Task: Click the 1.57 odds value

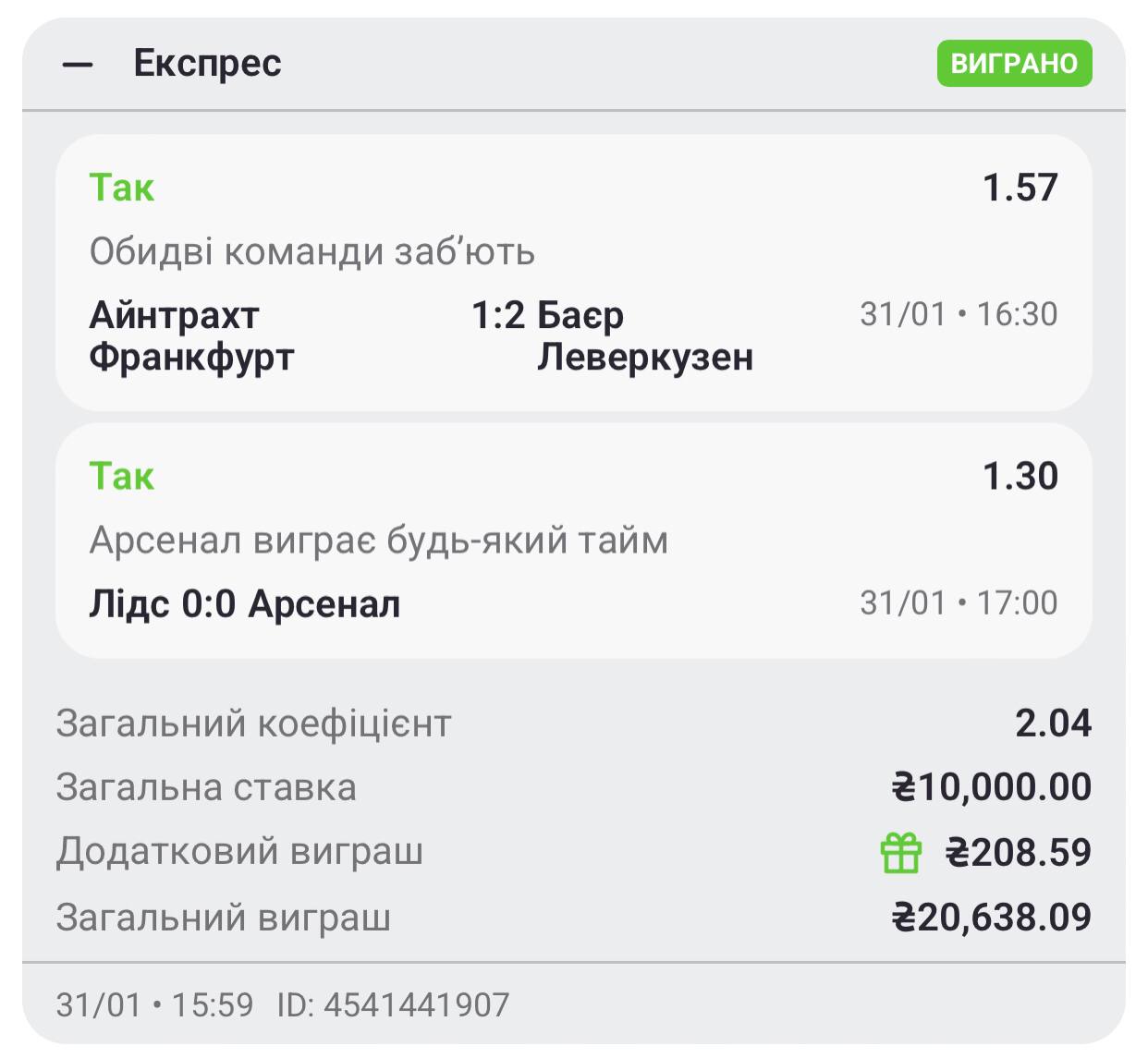Action: 1020,188
